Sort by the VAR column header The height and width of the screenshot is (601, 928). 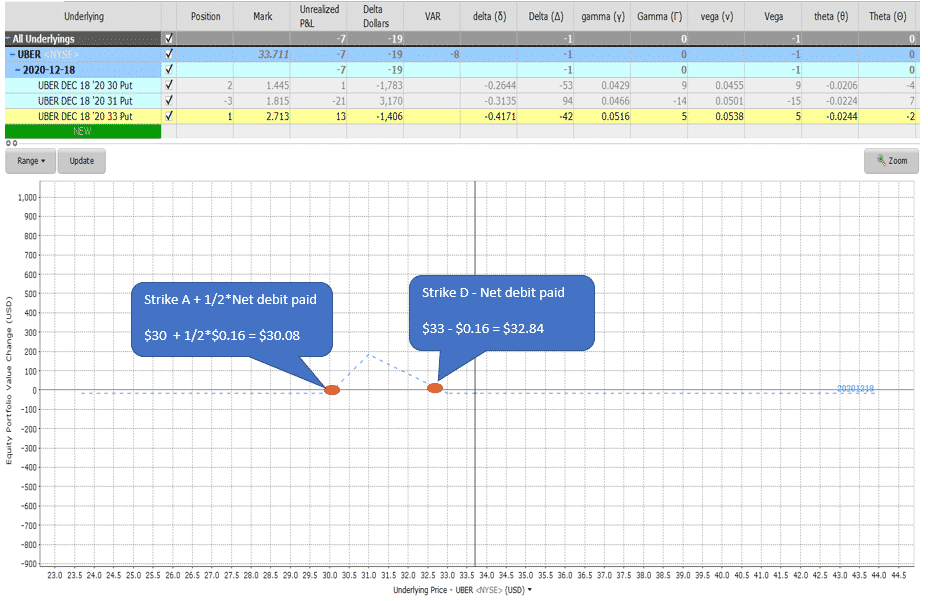(432, 17)
